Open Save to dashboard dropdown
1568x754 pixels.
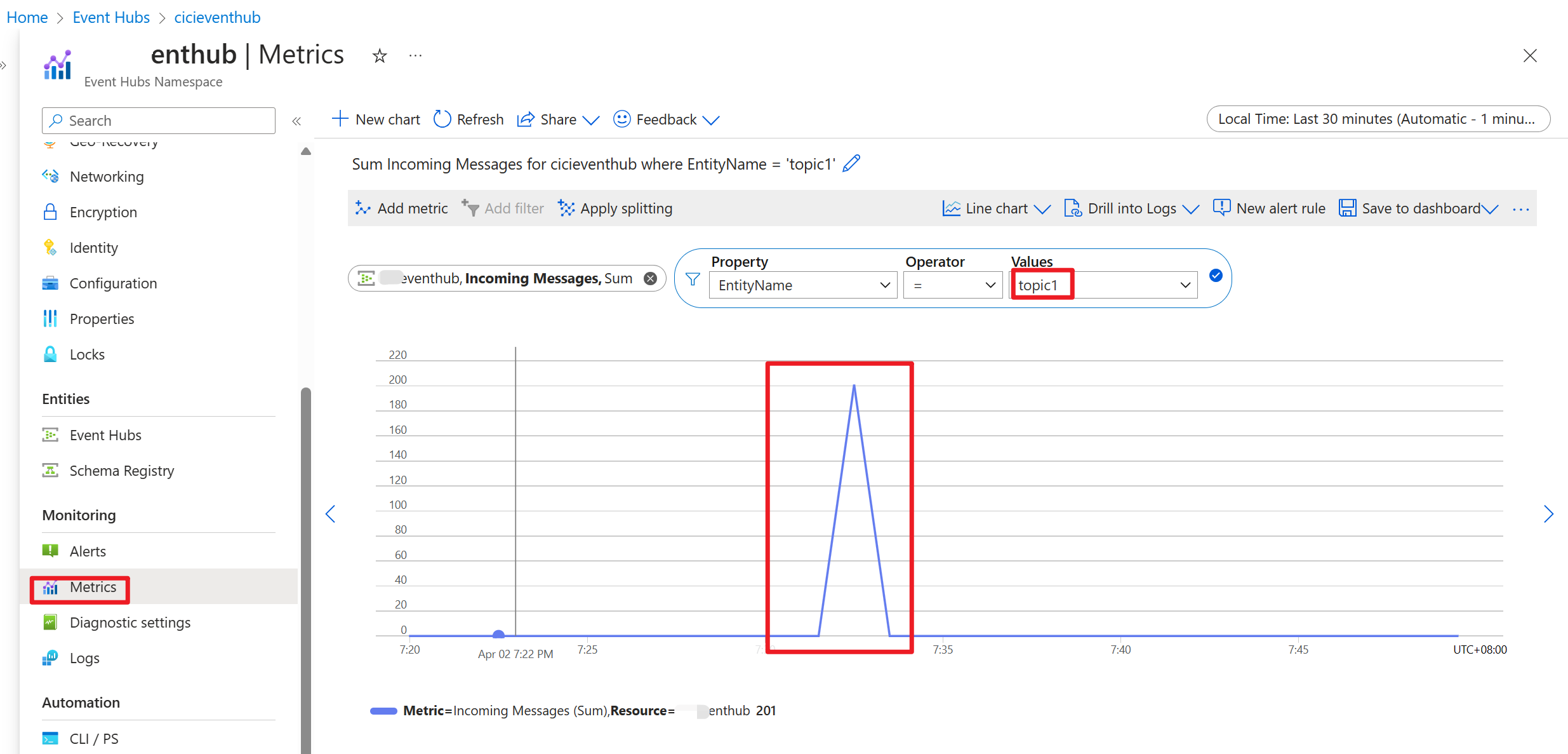coord(1418,208)
